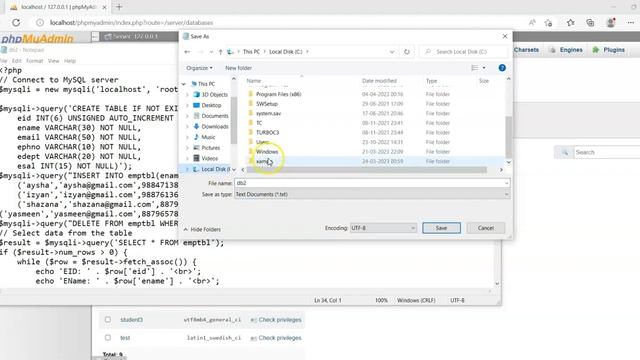Click New folder in Save As
This screenshot has height=360, width=640.
[238, 68]
